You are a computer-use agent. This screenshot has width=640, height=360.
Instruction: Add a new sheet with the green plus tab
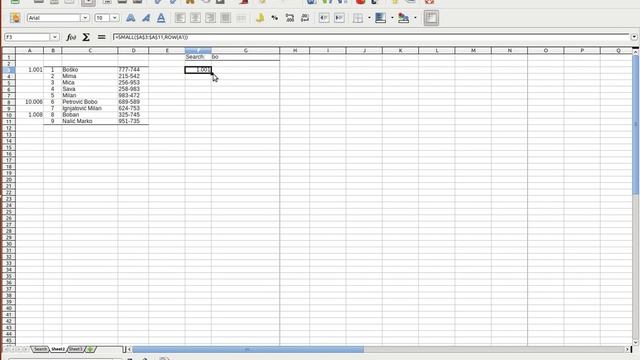(x=90, y=349)
